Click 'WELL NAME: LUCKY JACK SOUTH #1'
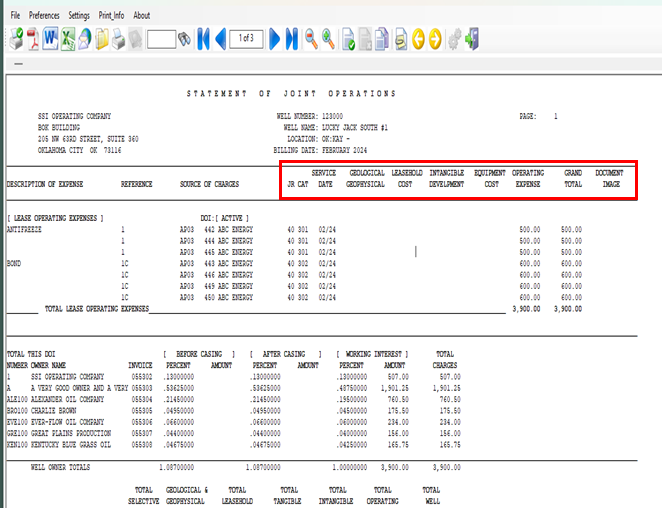This screenshot has height=508, width=662. click(x=335, y=128)
